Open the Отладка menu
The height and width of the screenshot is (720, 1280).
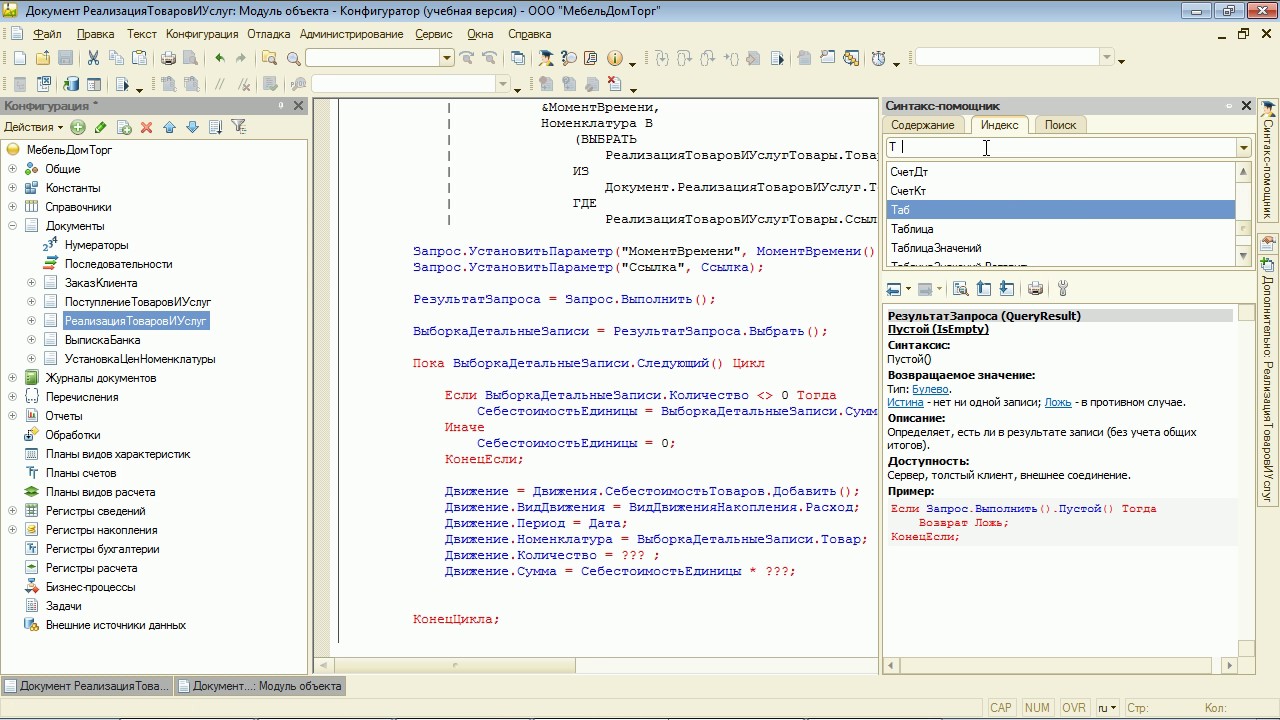(268, 34)
